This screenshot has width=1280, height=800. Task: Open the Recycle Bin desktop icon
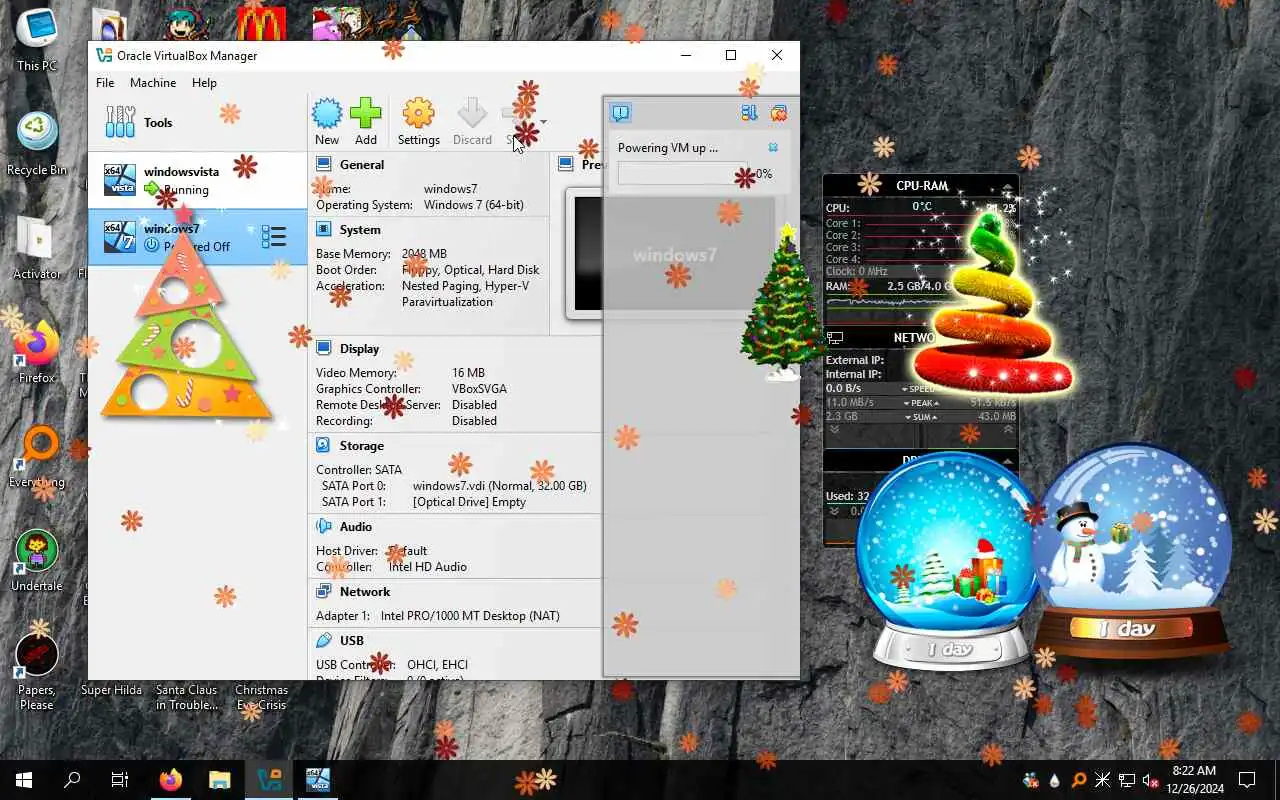[37, 144]
